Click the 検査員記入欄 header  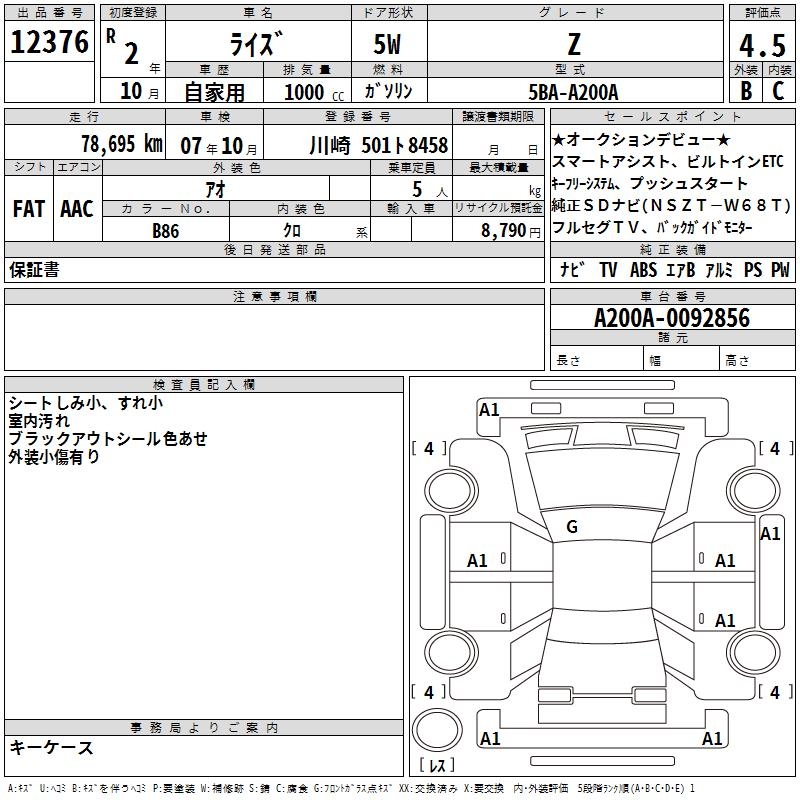click(x=204, y=385)
